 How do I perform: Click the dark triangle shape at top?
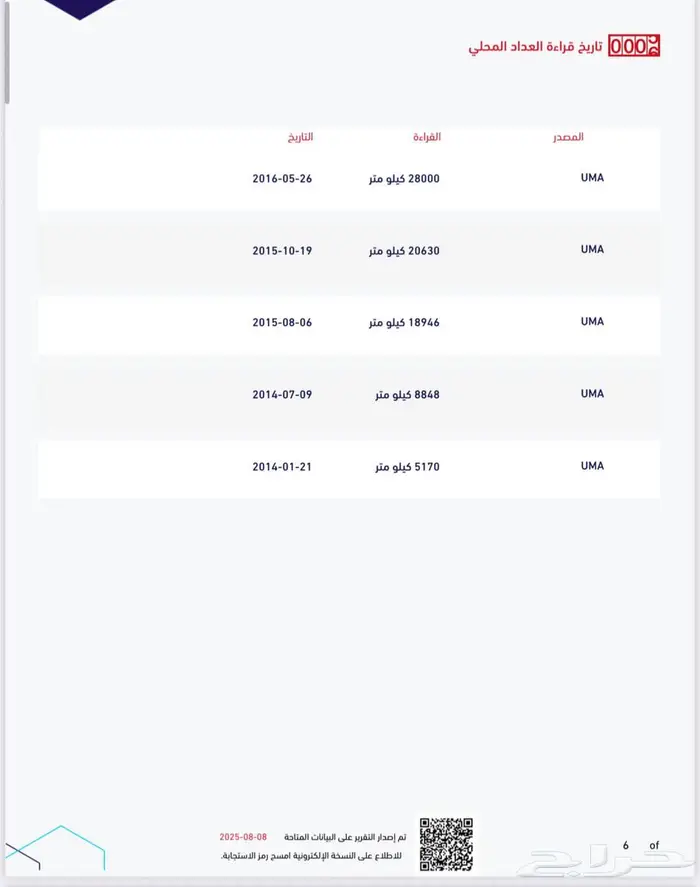tap(79, 8)
